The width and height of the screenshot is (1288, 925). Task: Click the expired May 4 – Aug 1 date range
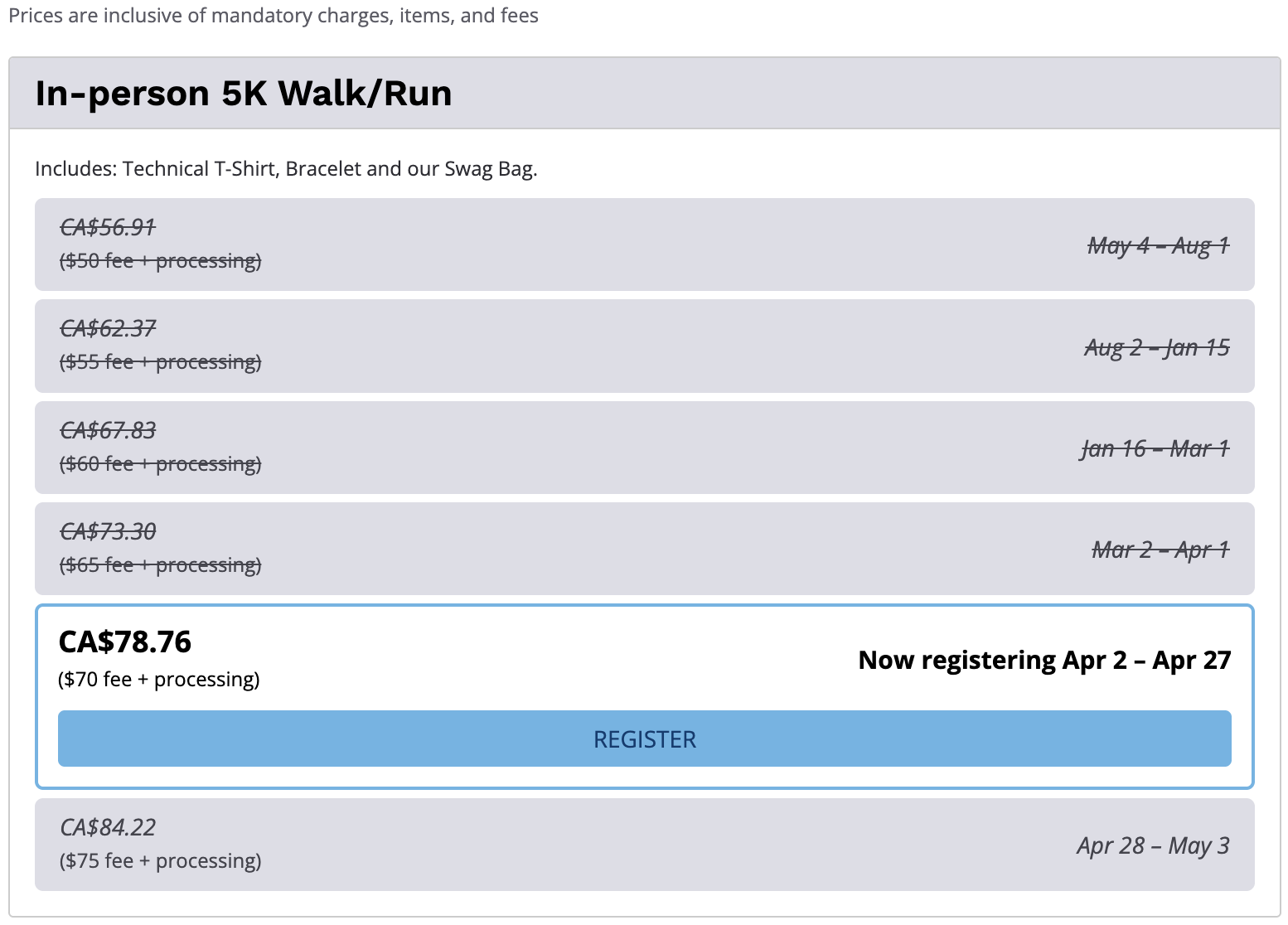click(x=1158, y=245)
